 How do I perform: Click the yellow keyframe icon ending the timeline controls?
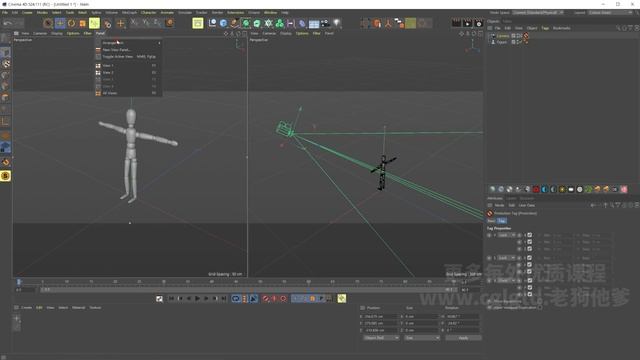(342, 299)
